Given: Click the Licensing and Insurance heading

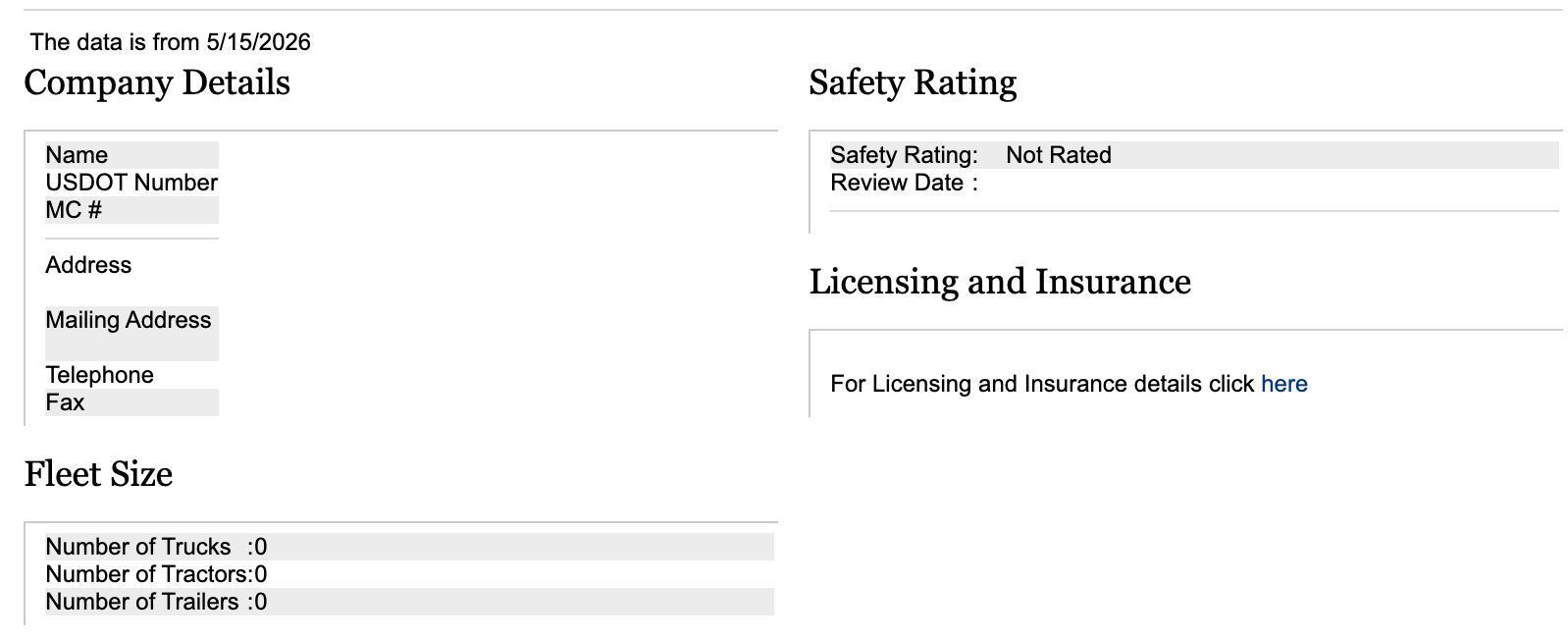Looking at the screenshot, I should [x=1000, y=282].
